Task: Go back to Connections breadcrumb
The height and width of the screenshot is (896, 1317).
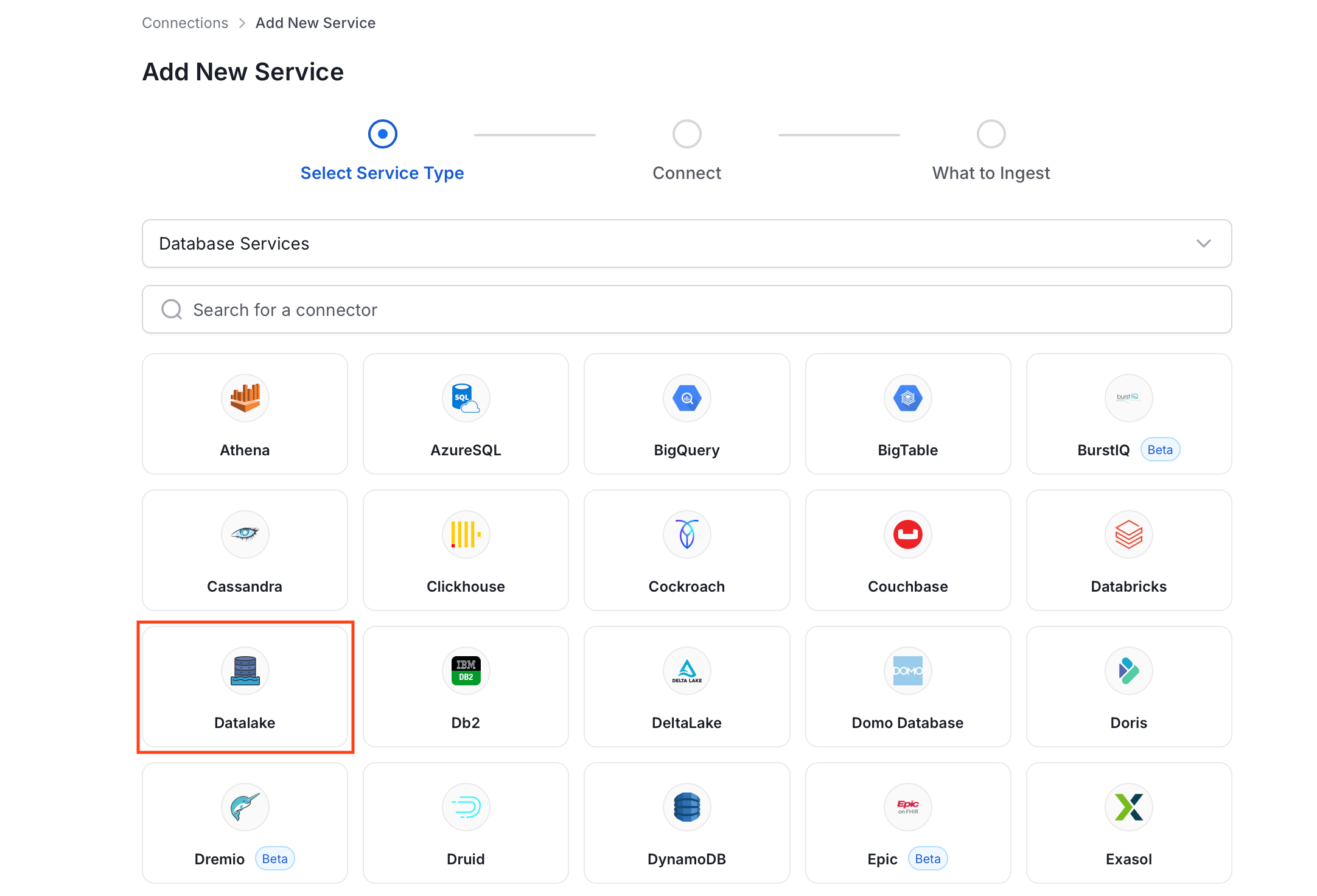Action: pyautogui.click(x=185, y=23)
